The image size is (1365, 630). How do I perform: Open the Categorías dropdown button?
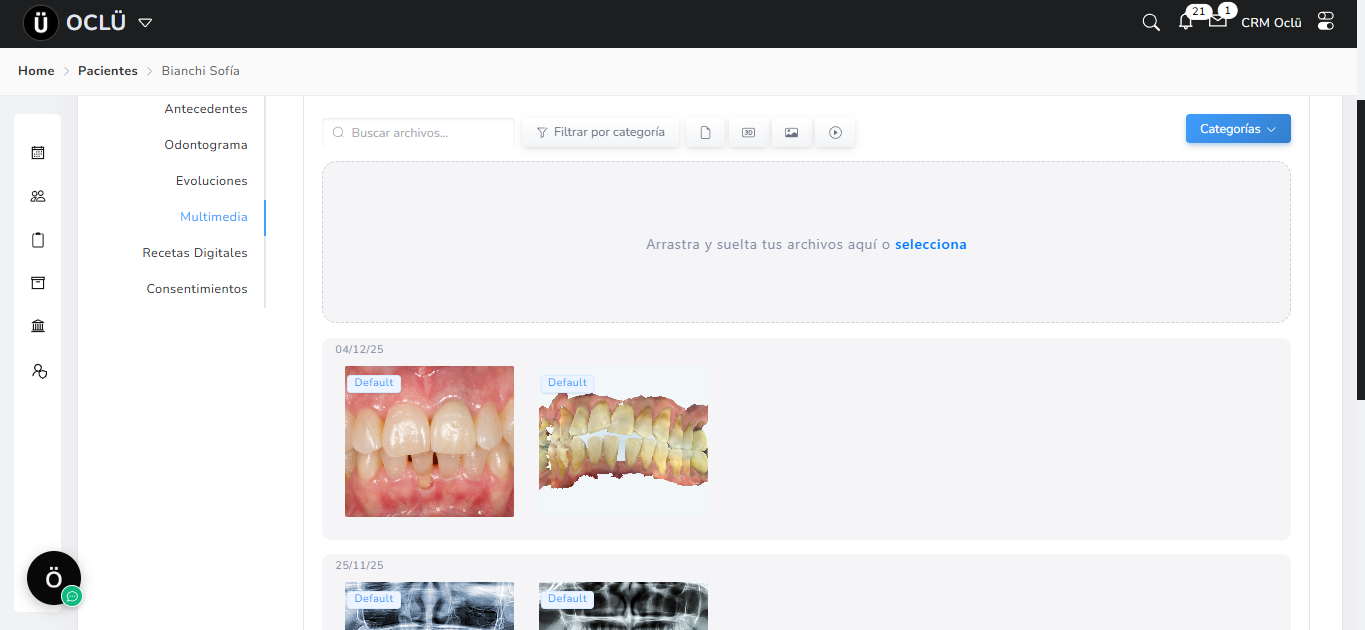pos(1238,129)
